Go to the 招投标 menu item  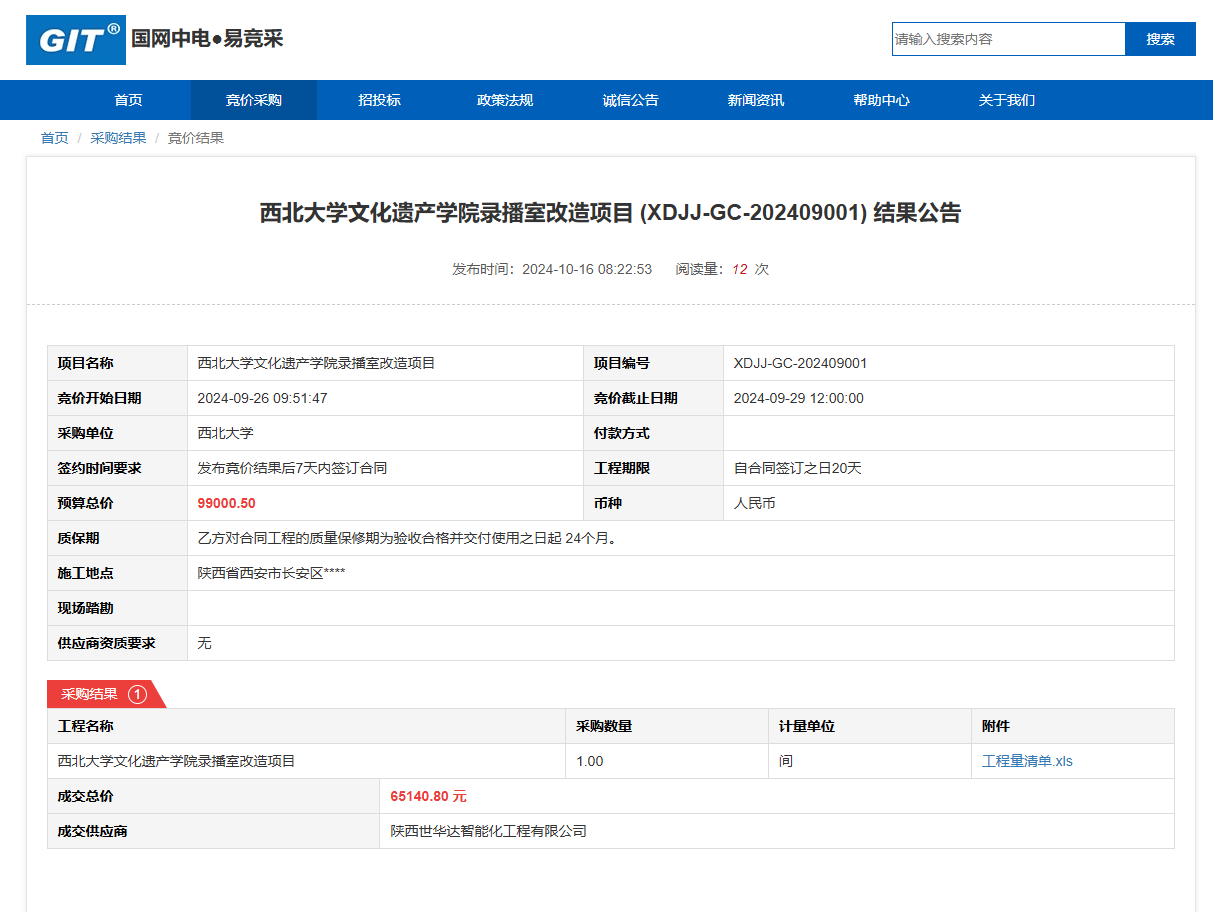[x=379, y=100]
